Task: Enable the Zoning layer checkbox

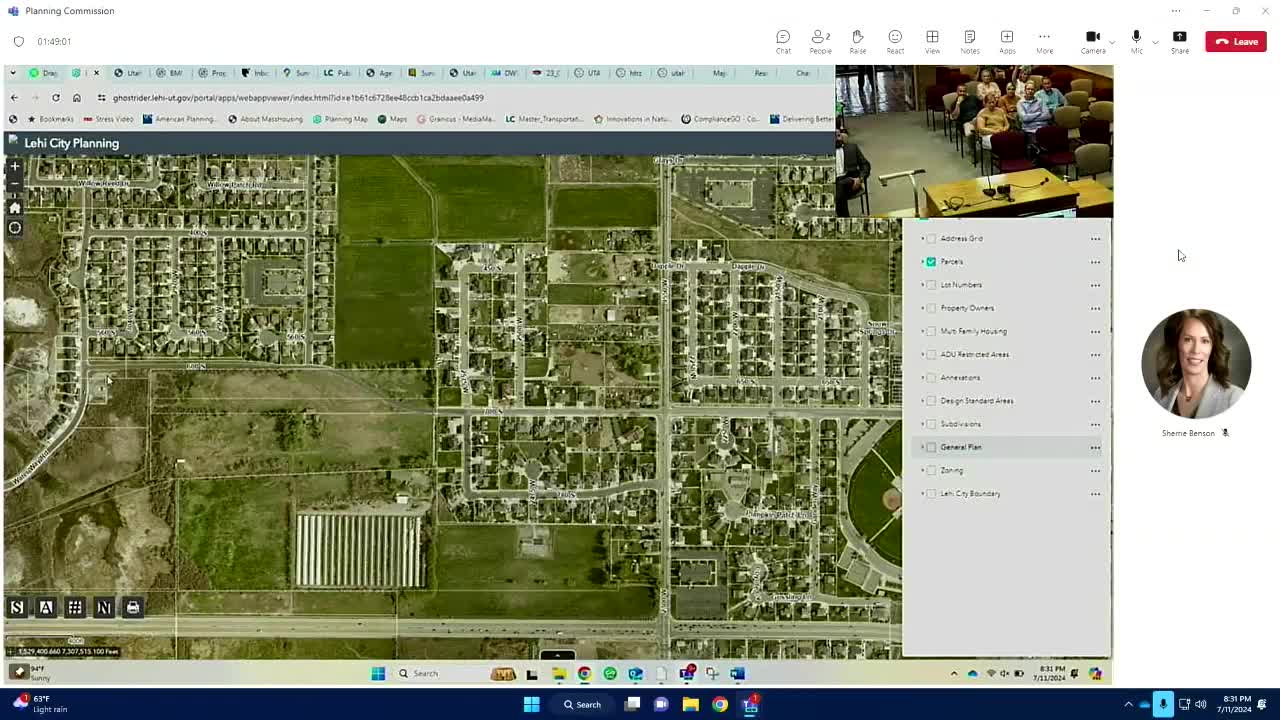Action: point(931,470)
